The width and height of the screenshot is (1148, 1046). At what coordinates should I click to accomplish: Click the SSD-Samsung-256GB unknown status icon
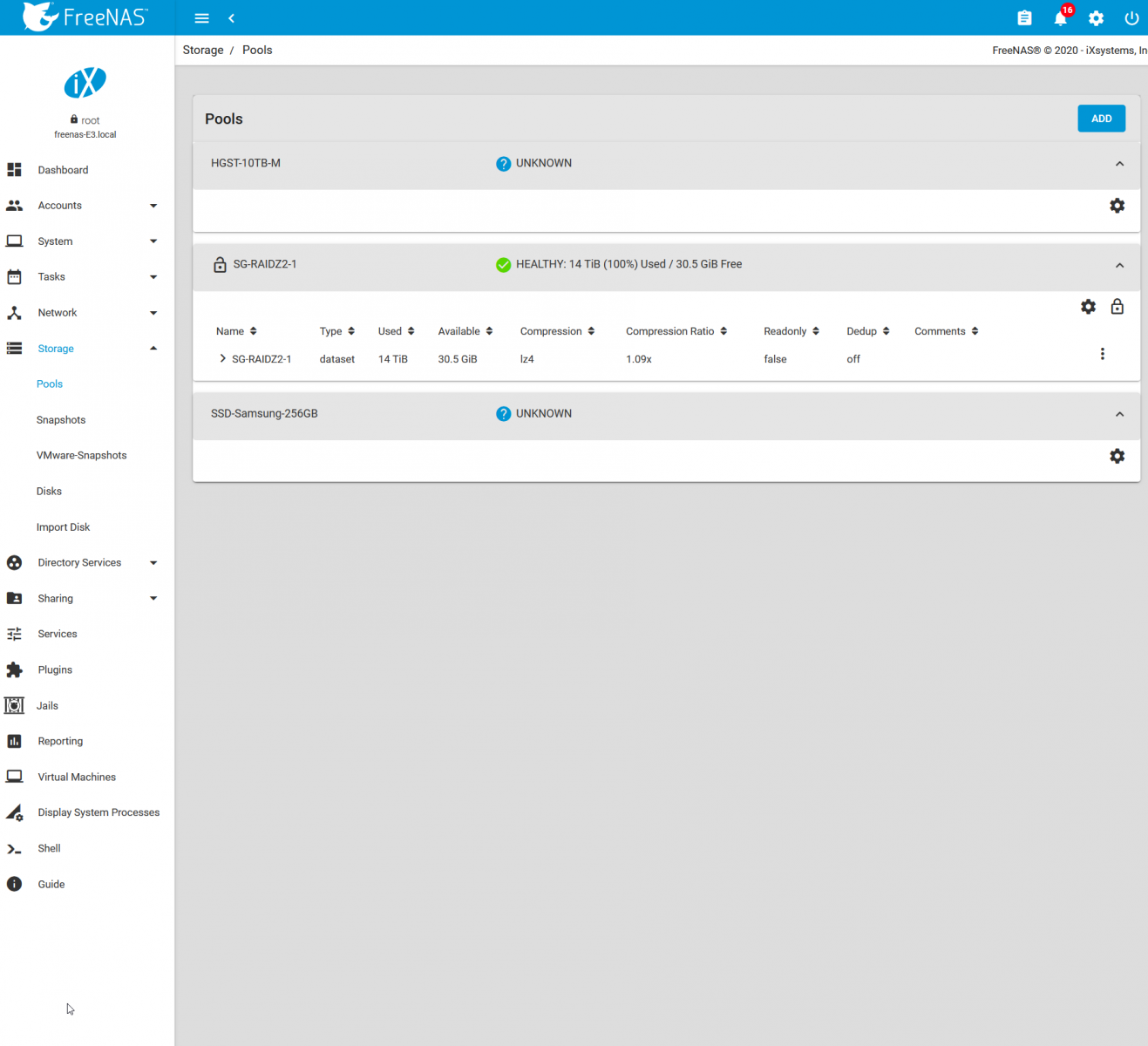click(503, 414)
